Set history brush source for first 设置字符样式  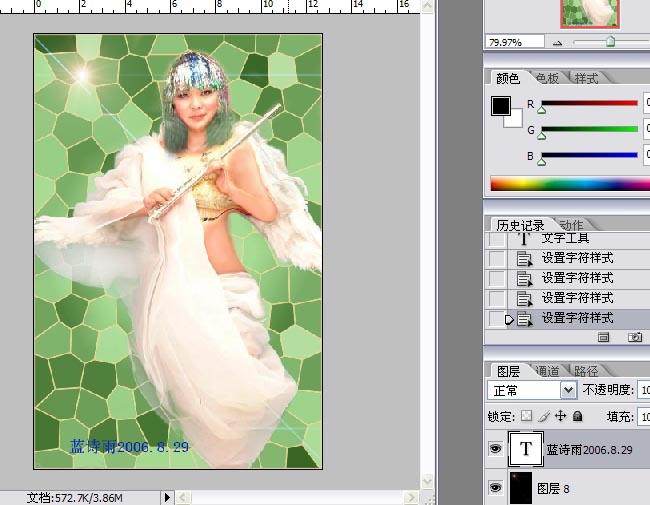tap(497, 259)
